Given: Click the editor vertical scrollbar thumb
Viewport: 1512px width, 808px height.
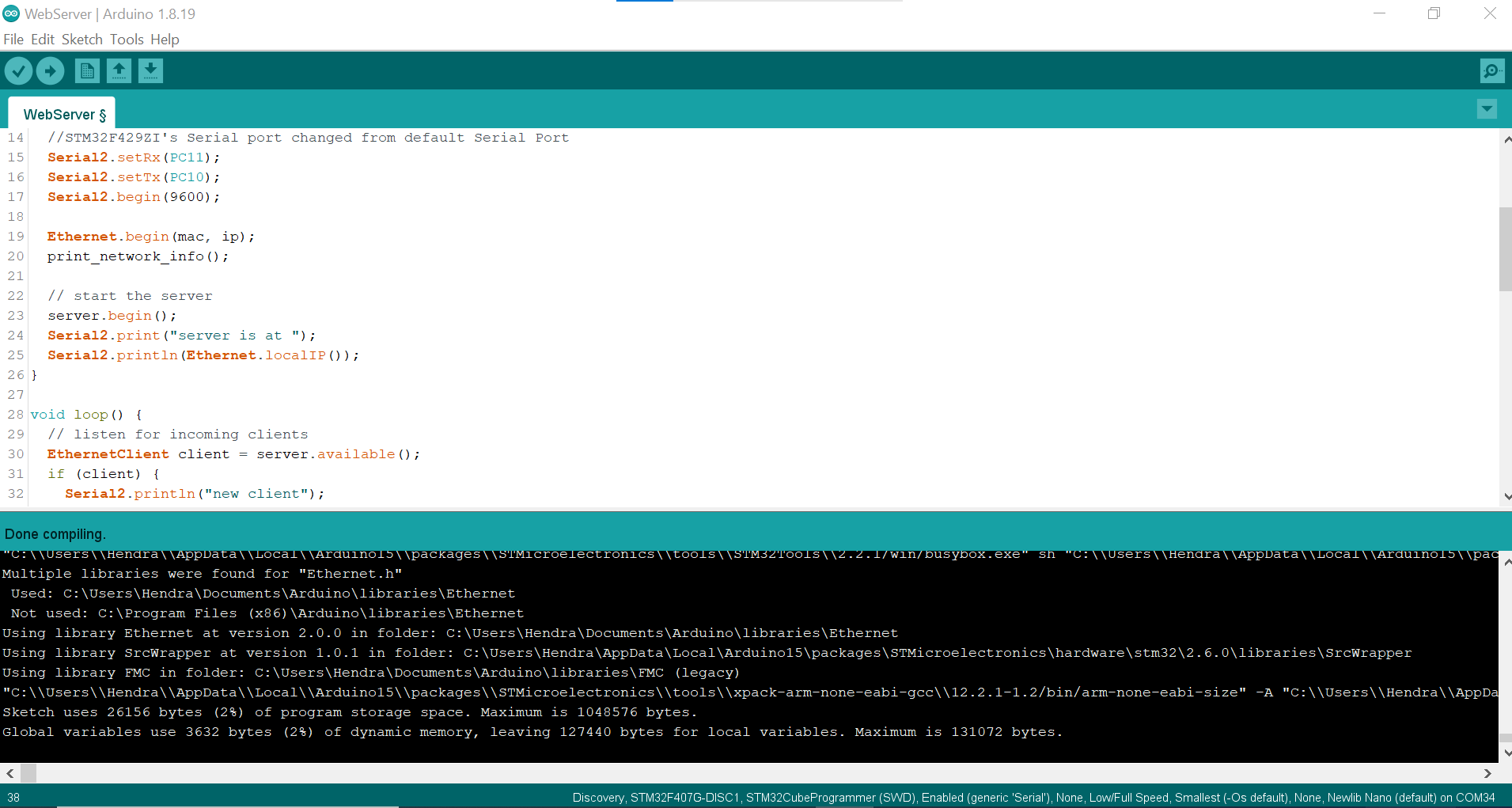Looking at the screenshot, I should (x=1505, y=249).
